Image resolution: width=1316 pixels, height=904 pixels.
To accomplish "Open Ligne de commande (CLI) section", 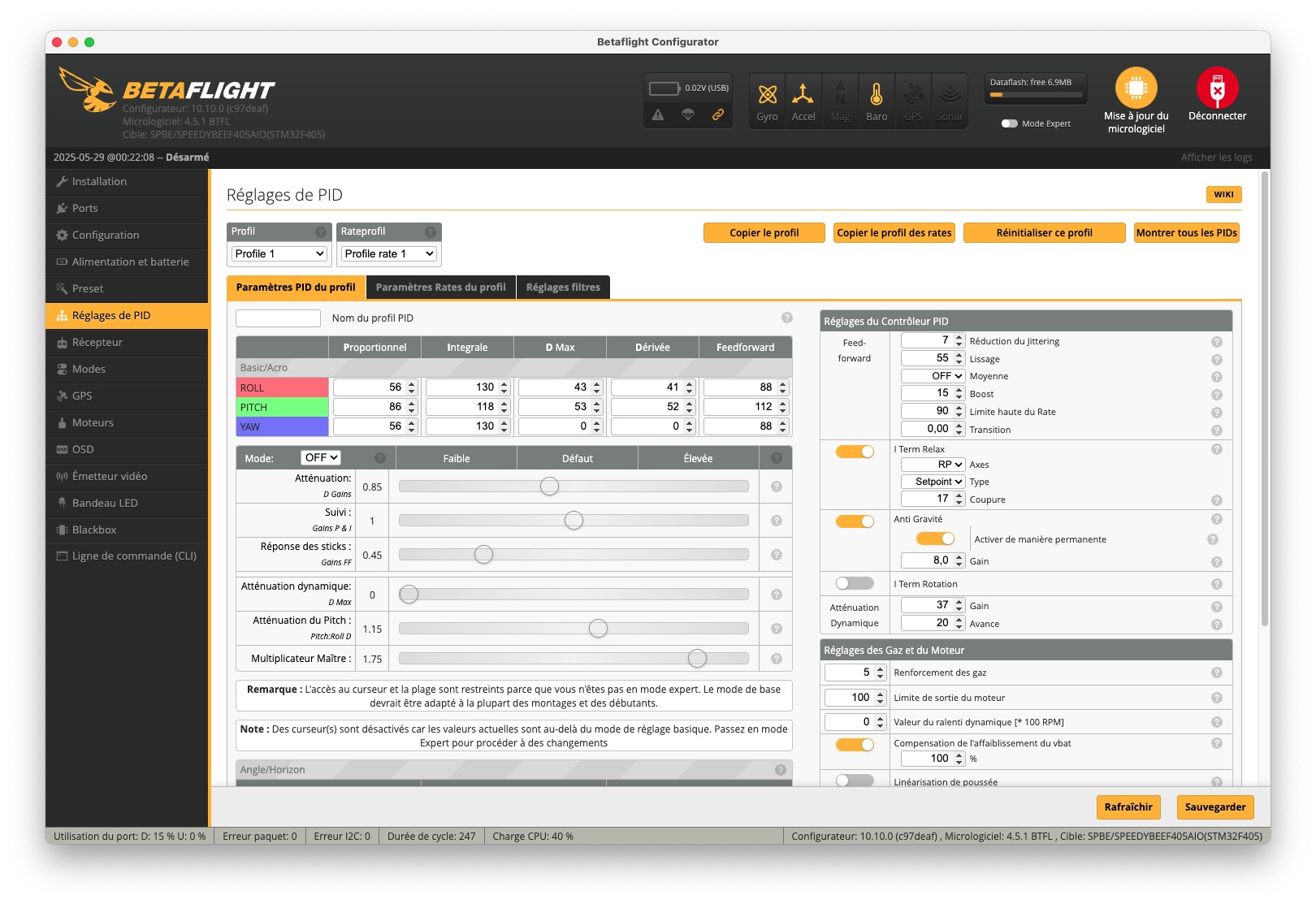I will point(128,556).
